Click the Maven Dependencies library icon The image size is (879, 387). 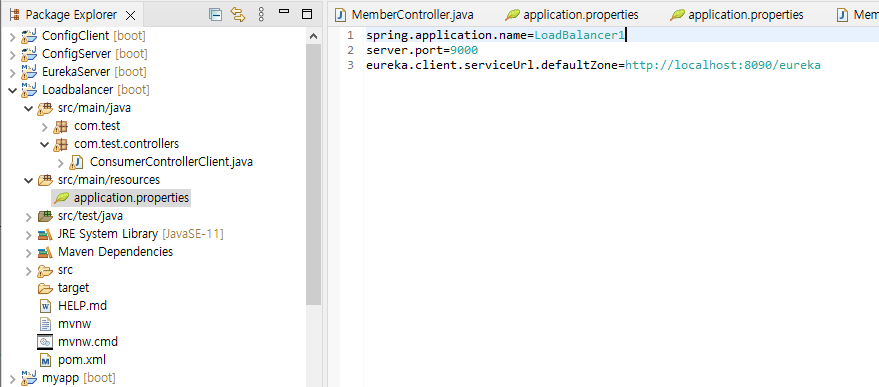pos(45,252)
